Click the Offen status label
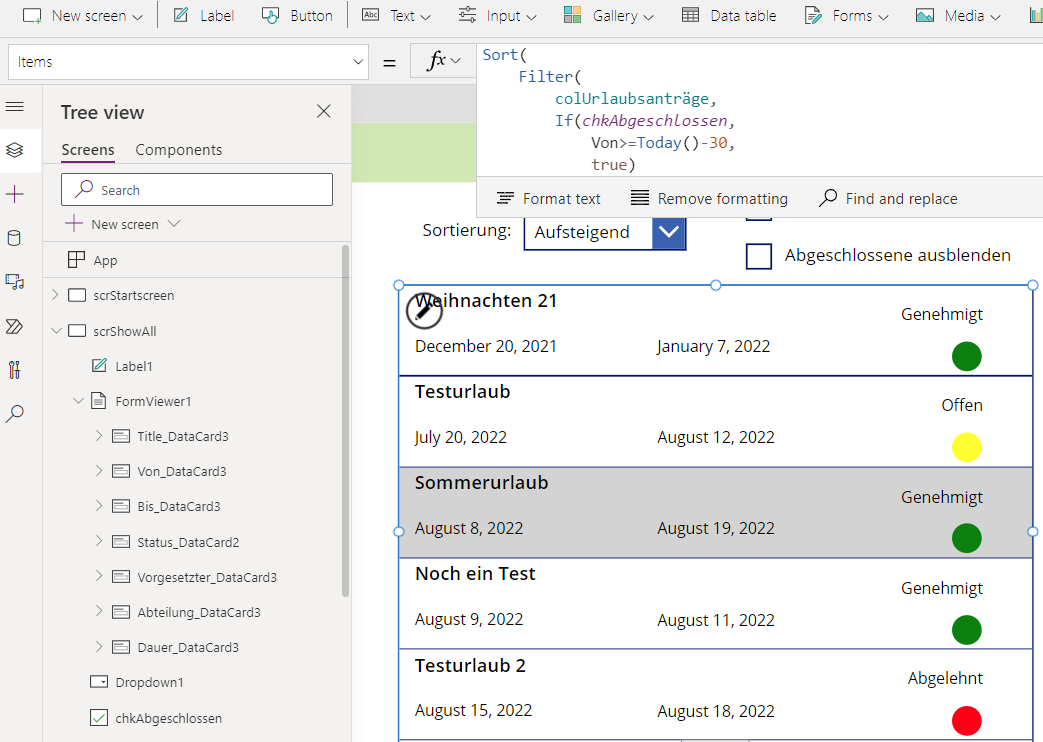The image size is (1043, 742). [x=962, y=405]
